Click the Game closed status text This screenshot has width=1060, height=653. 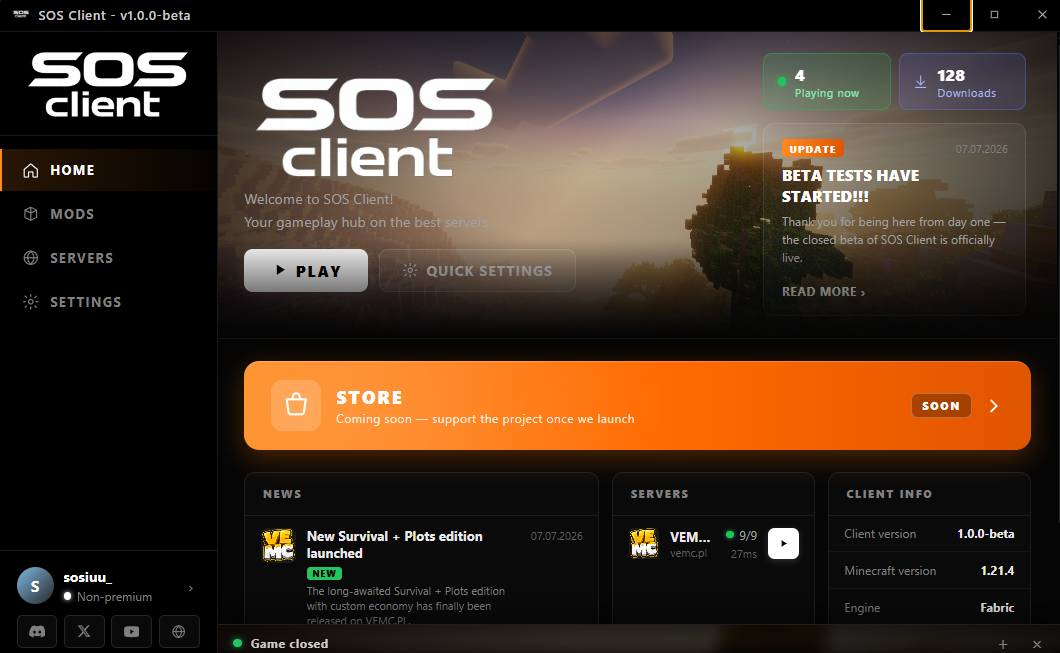click(289, 644)
